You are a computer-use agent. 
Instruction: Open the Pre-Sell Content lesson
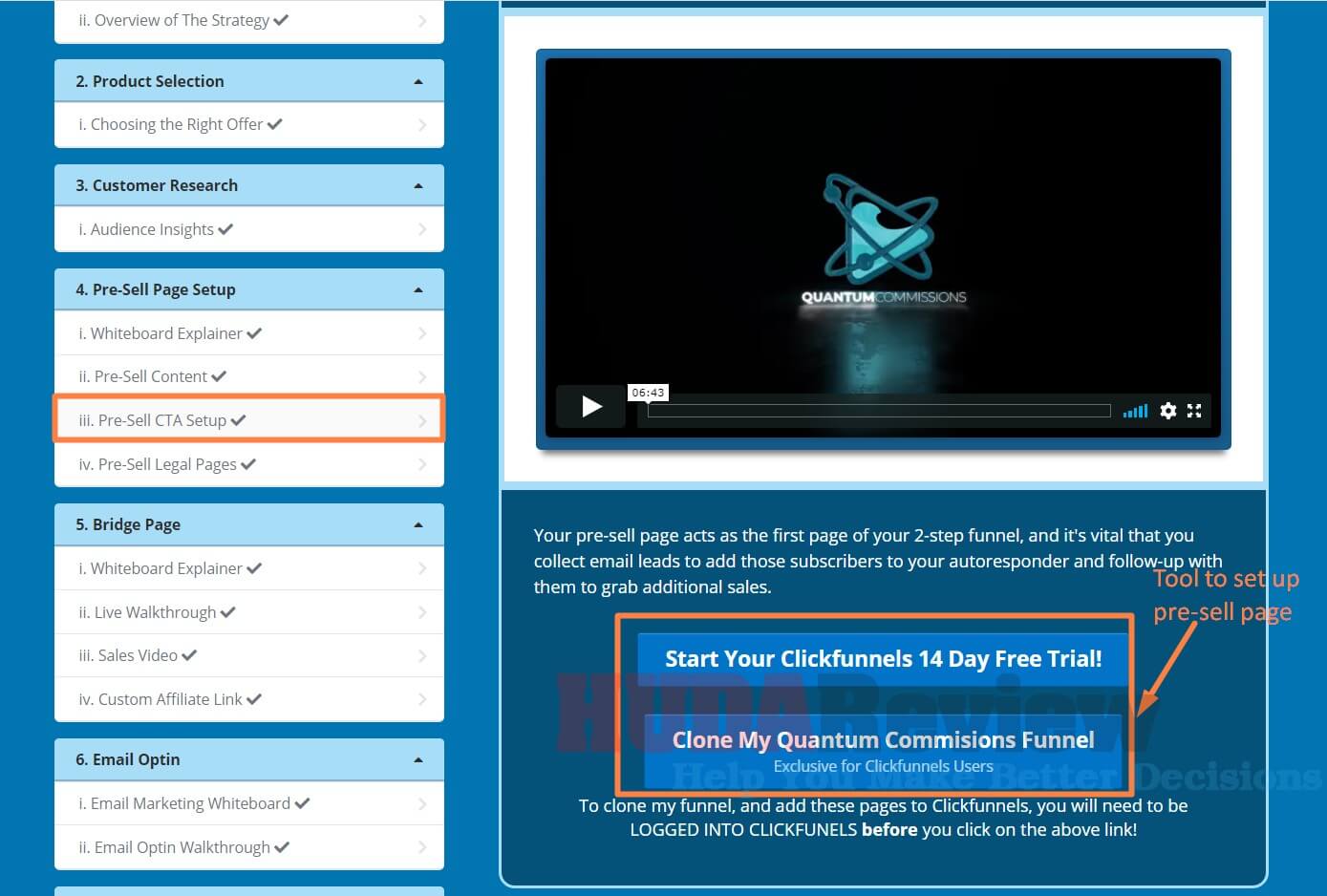(x=249, y=376)
